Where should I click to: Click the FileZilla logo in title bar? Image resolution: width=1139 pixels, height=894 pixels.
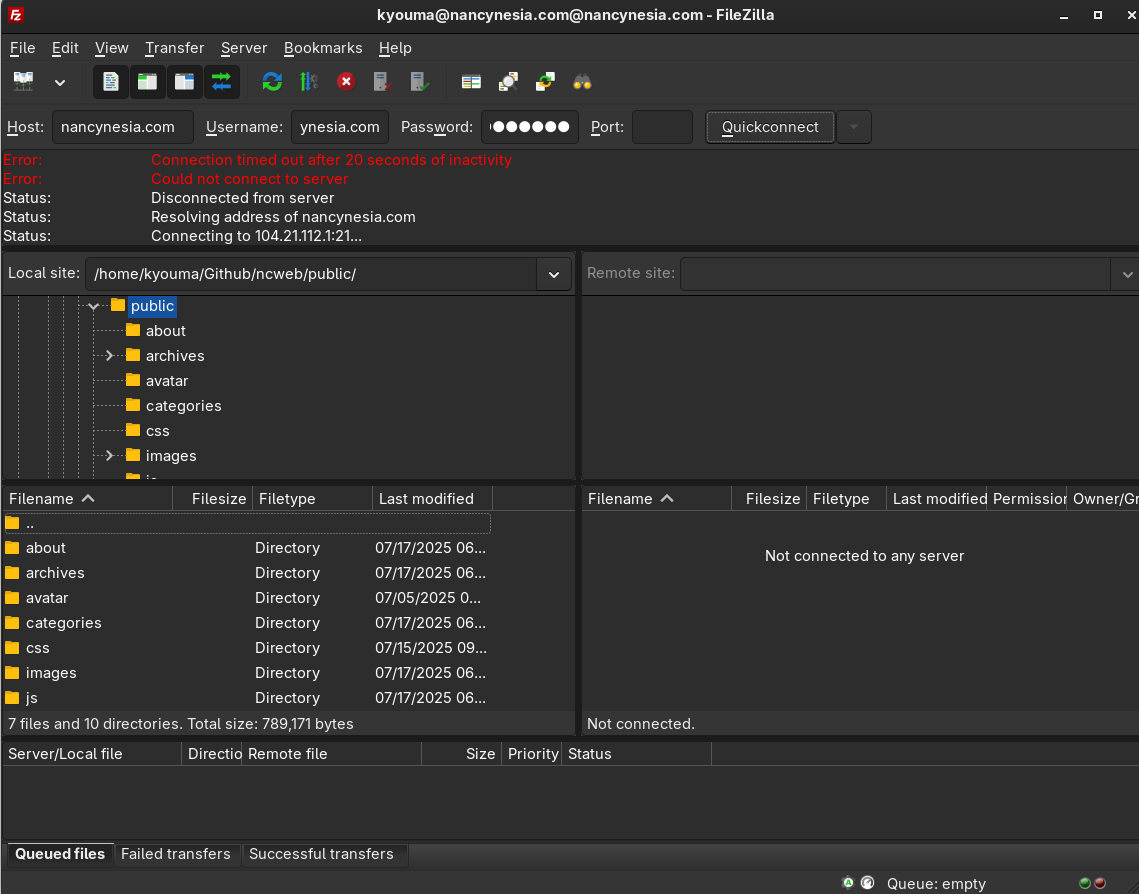click(x=15, y=15)
